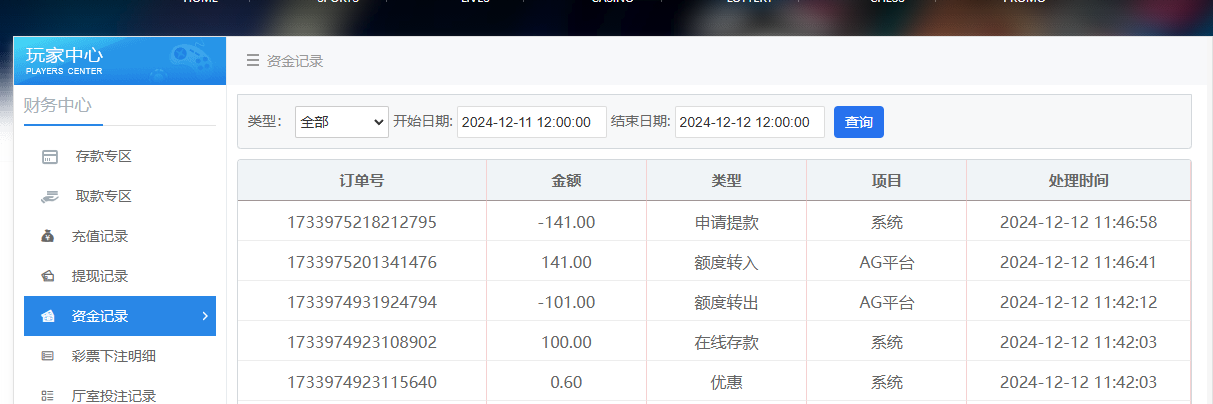
Task: Select the 财务中心 section heading
Action: (58, 105)
